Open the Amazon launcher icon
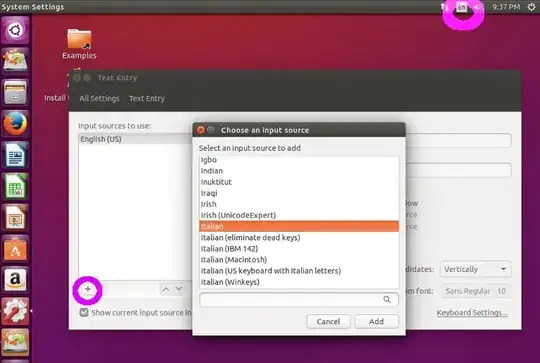Image resolution: width=540 pixels, height=363 pixels. click(x=15, y=279)
